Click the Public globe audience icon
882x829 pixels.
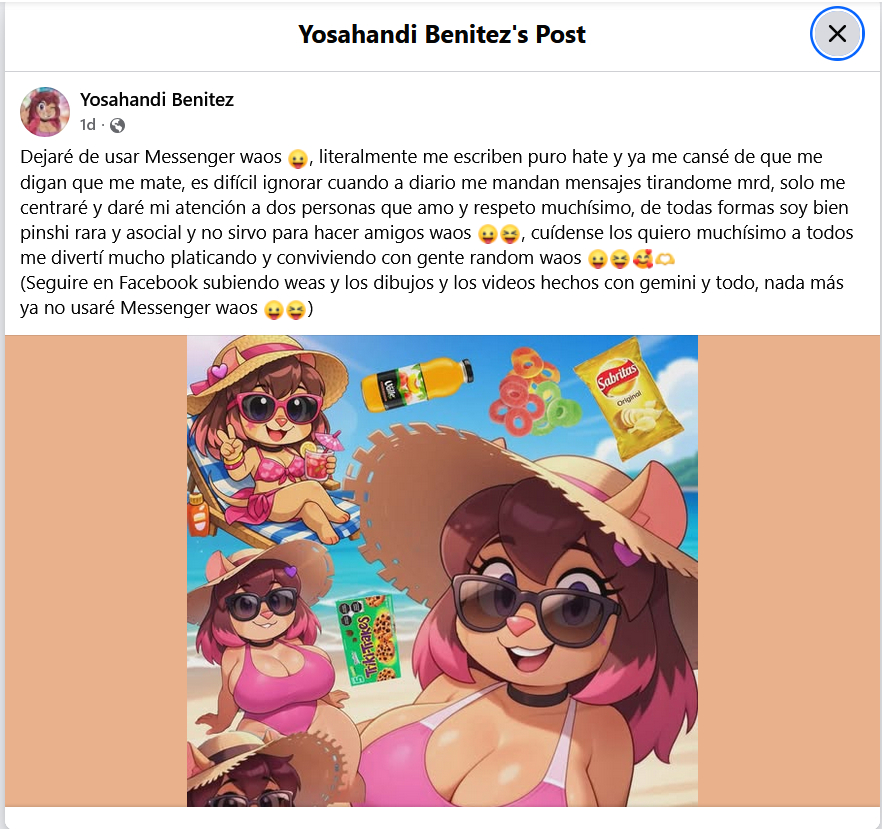tap(117, 125)
